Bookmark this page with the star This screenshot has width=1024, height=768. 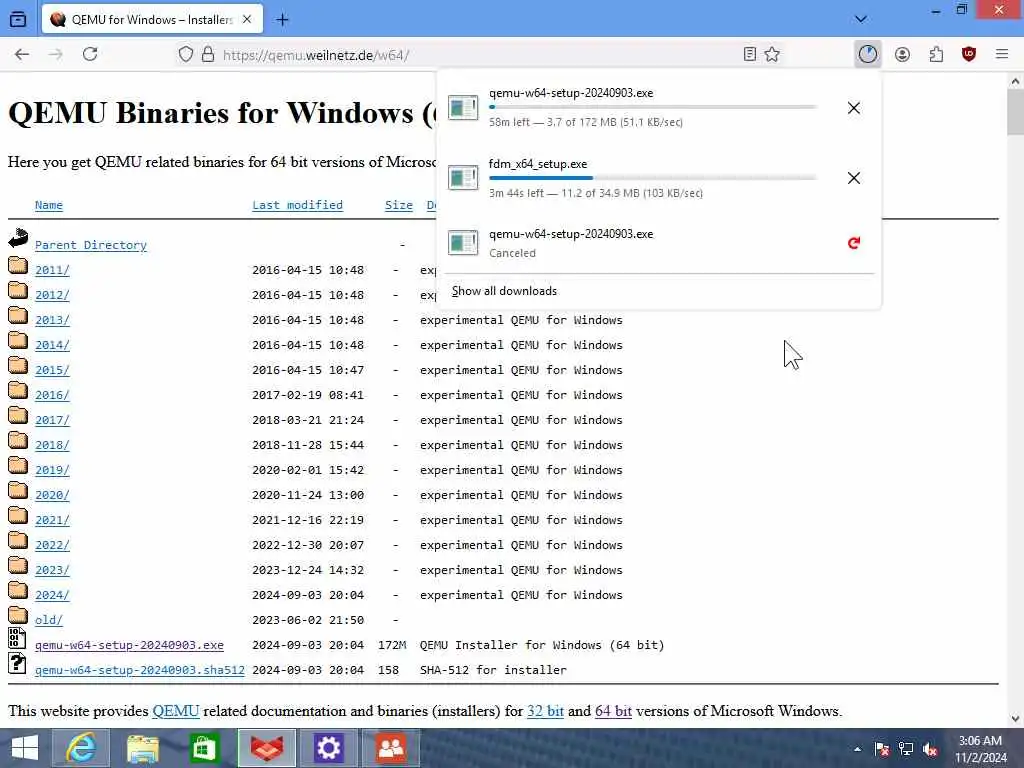click(772, 54)
